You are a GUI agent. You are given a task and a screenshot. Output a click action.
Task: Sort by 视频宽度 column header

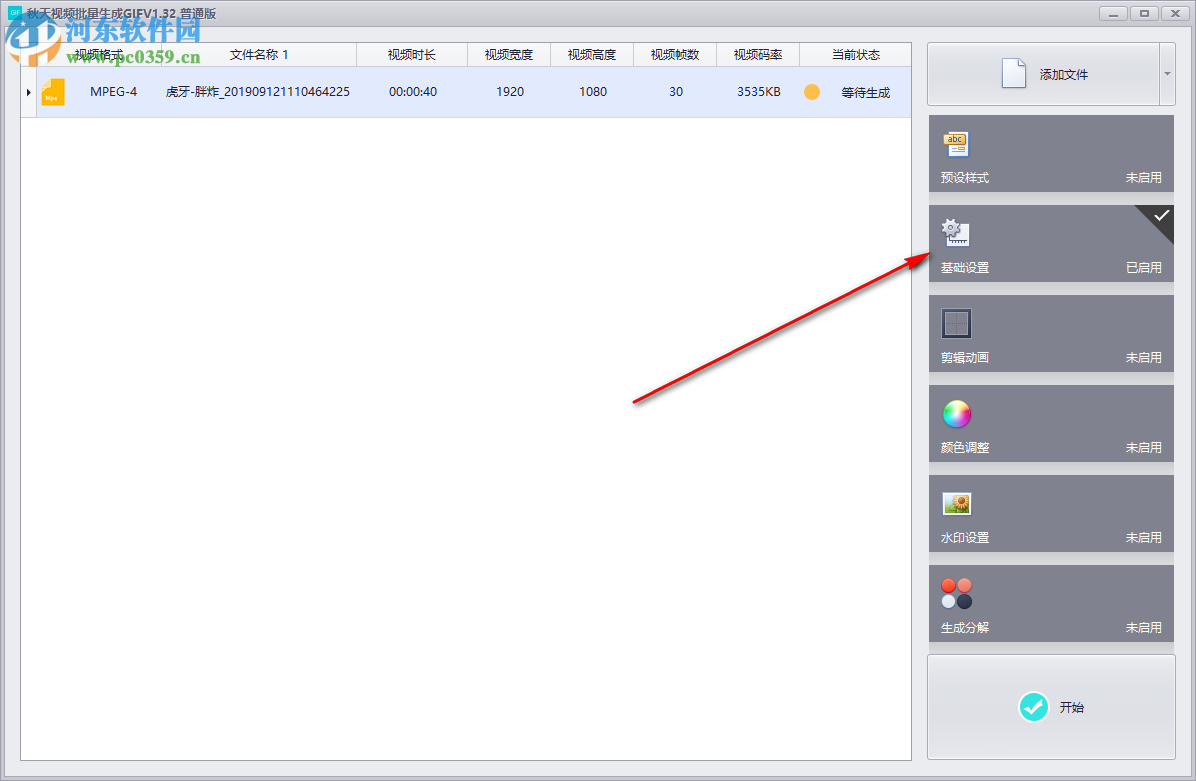(x=509, y=55)
